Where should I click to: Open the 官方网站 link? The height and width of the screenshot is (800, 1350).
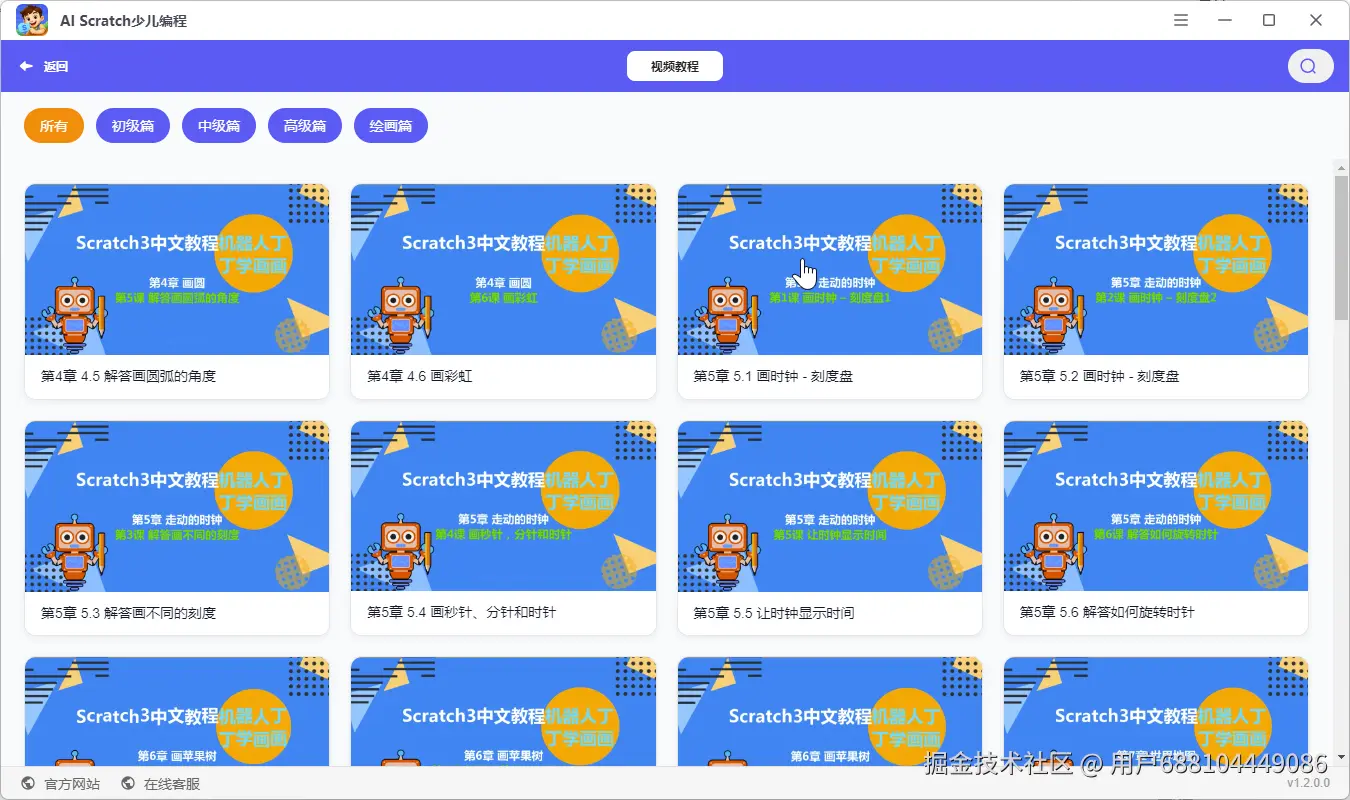pos(72,784)
